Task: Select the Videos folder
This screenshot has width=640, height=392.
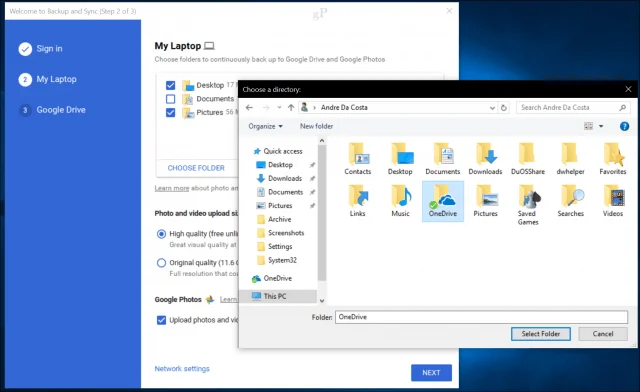Action: pyautogui.click(x=613, y=200)
